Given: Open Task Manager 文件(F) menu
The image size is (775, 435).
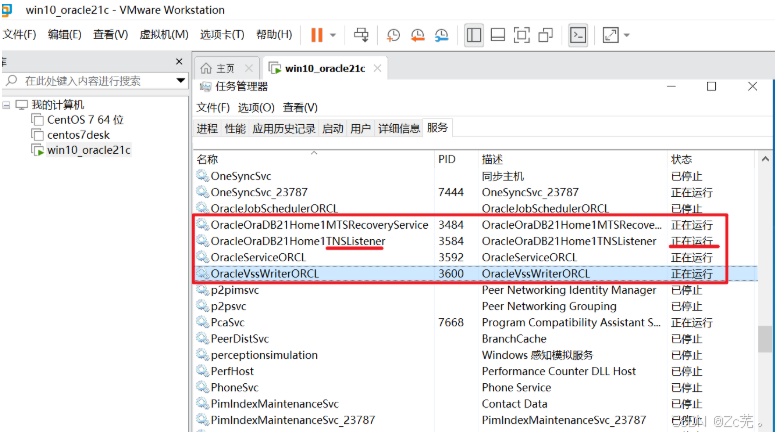Looking at the screenshot, I should [213, 108].
